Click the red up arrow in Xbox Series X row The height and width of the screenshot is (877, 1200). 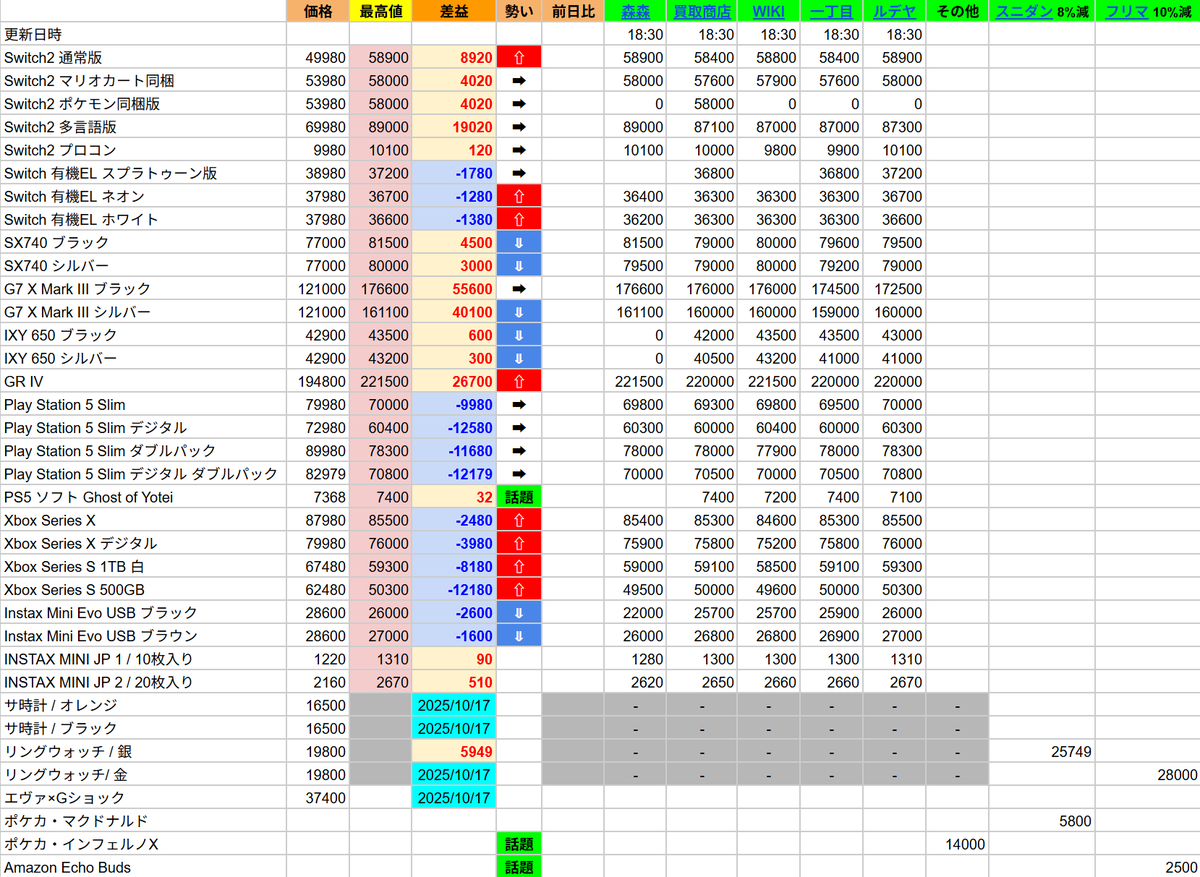point(518,520)
